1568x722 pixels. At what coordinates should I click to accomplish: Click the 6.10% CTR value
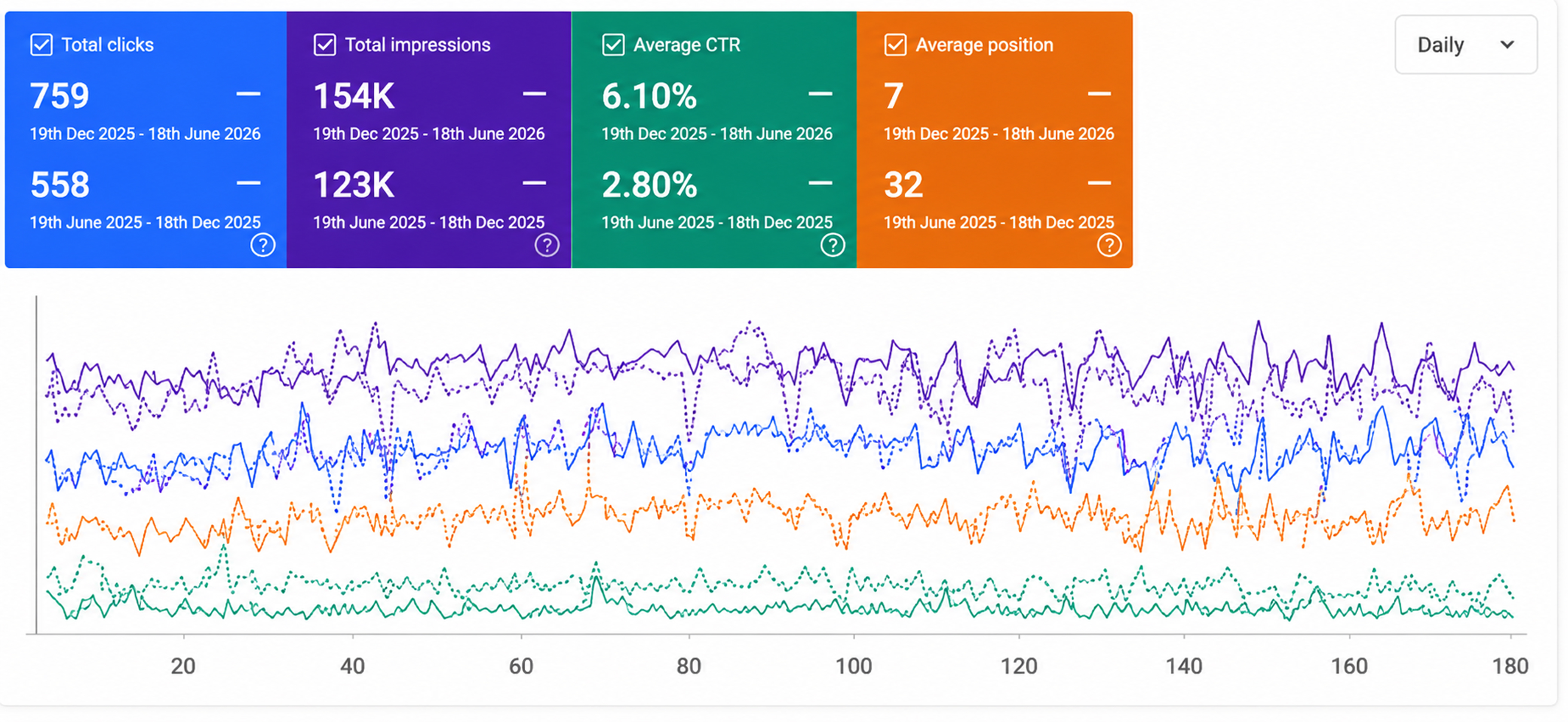click(649, 95)
